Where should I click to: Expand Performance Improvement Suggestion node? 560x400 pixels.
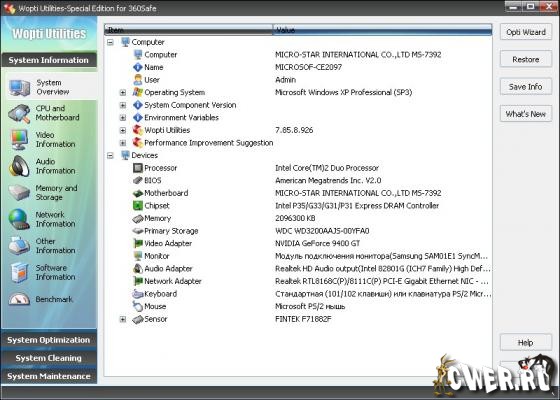(122, 143)
